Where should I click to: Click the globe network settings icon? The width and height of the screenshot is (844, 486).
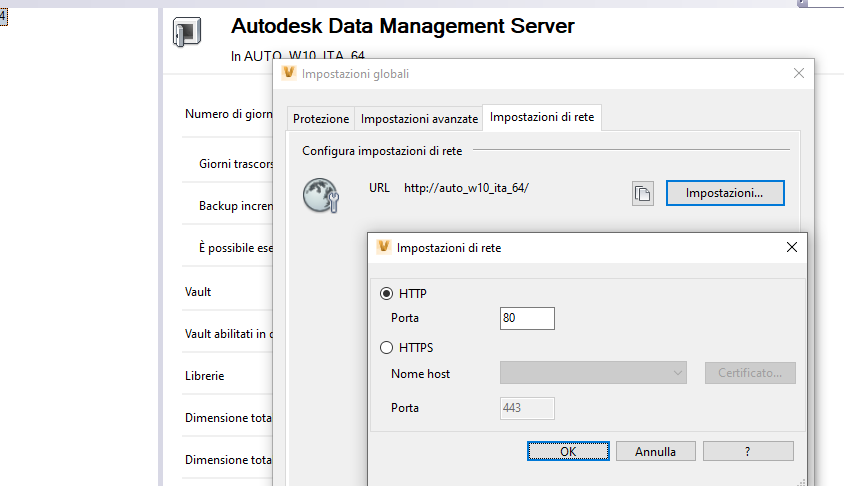click(x=323, y=194)
